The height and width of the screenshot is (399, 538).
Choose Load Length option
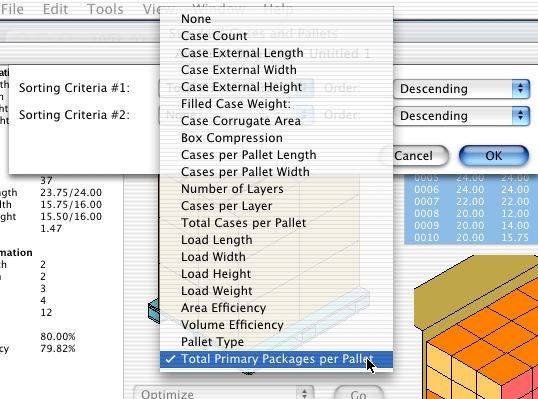point(276,240)
